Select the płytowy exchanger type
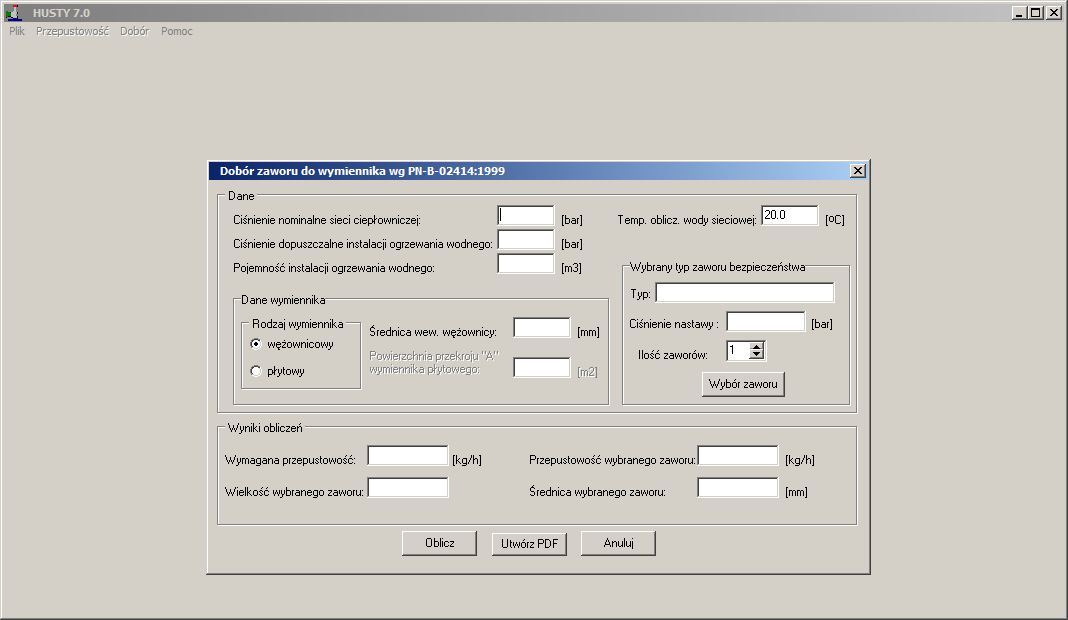This screenshot has height=620, width=1068. (256, 371)
